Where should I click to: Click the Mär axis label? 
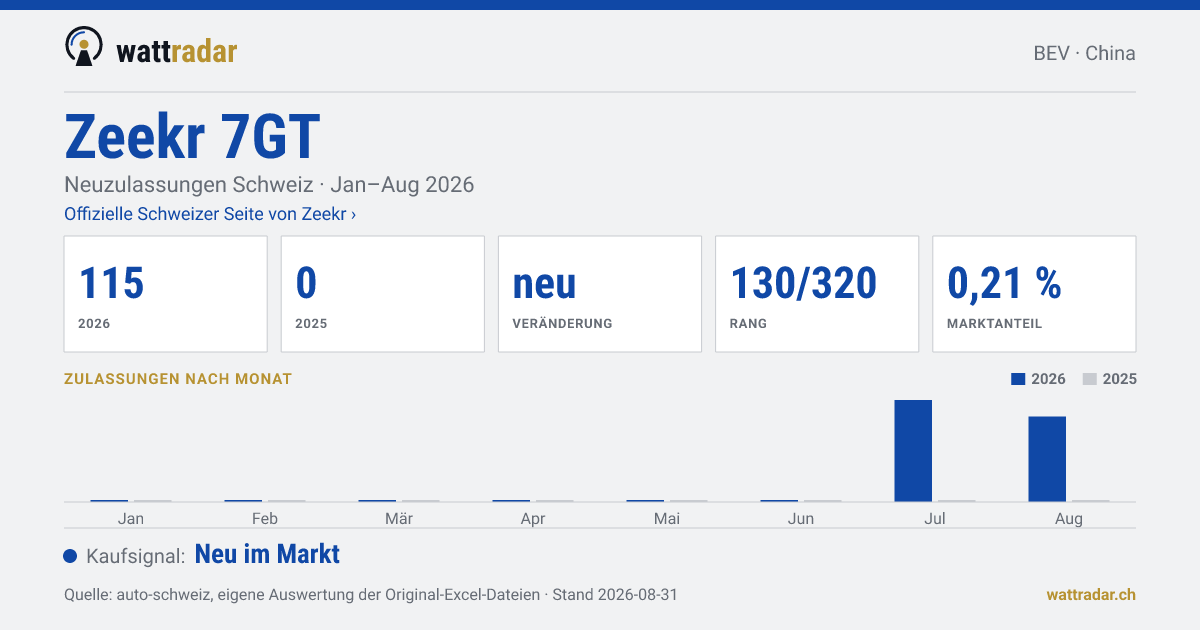[399, 518]
